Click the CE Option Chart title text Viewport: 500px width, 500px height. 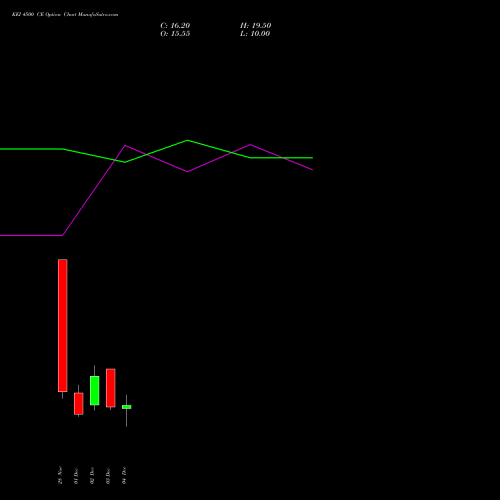65,15
